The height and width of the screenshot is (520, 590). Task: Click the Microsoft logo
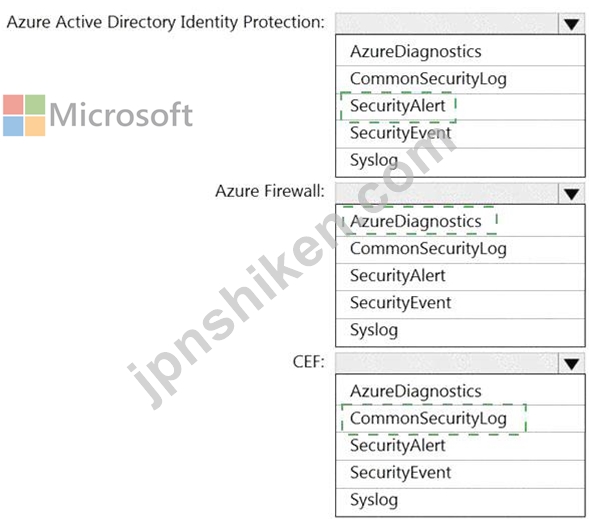coord(98,115)
